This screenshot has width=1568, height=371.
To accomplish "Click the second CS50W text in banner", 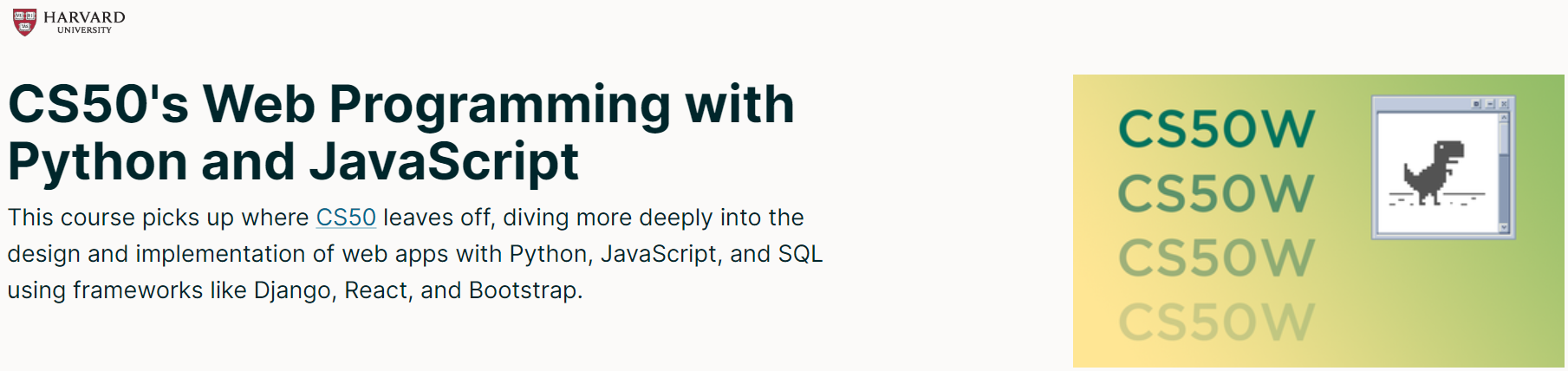I will click(x=1216, y=193).
